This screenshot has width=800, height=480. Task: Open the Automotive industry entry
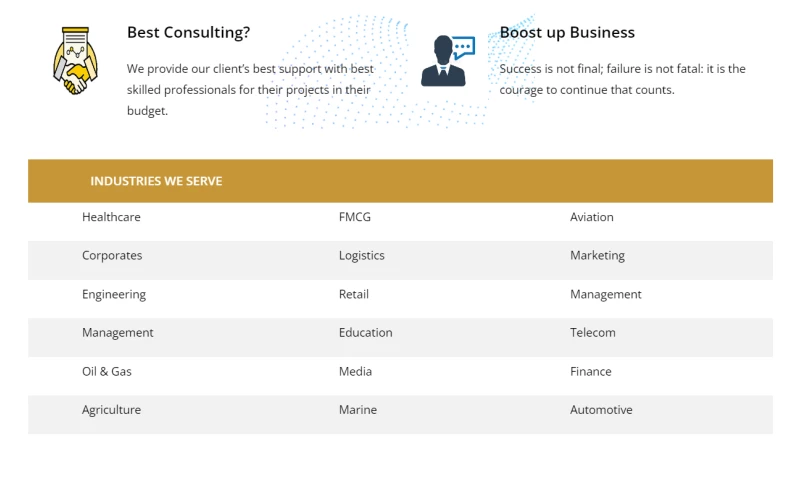[601, 410]
